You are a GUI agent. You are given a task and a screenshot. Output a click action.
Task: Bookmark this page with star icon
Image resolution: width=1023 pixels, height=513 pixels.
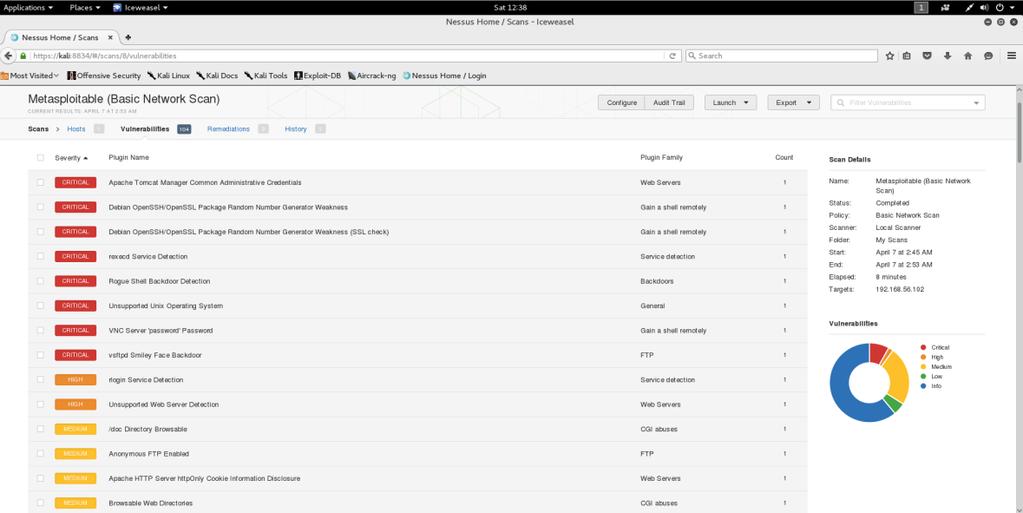[x=890, y=56]
